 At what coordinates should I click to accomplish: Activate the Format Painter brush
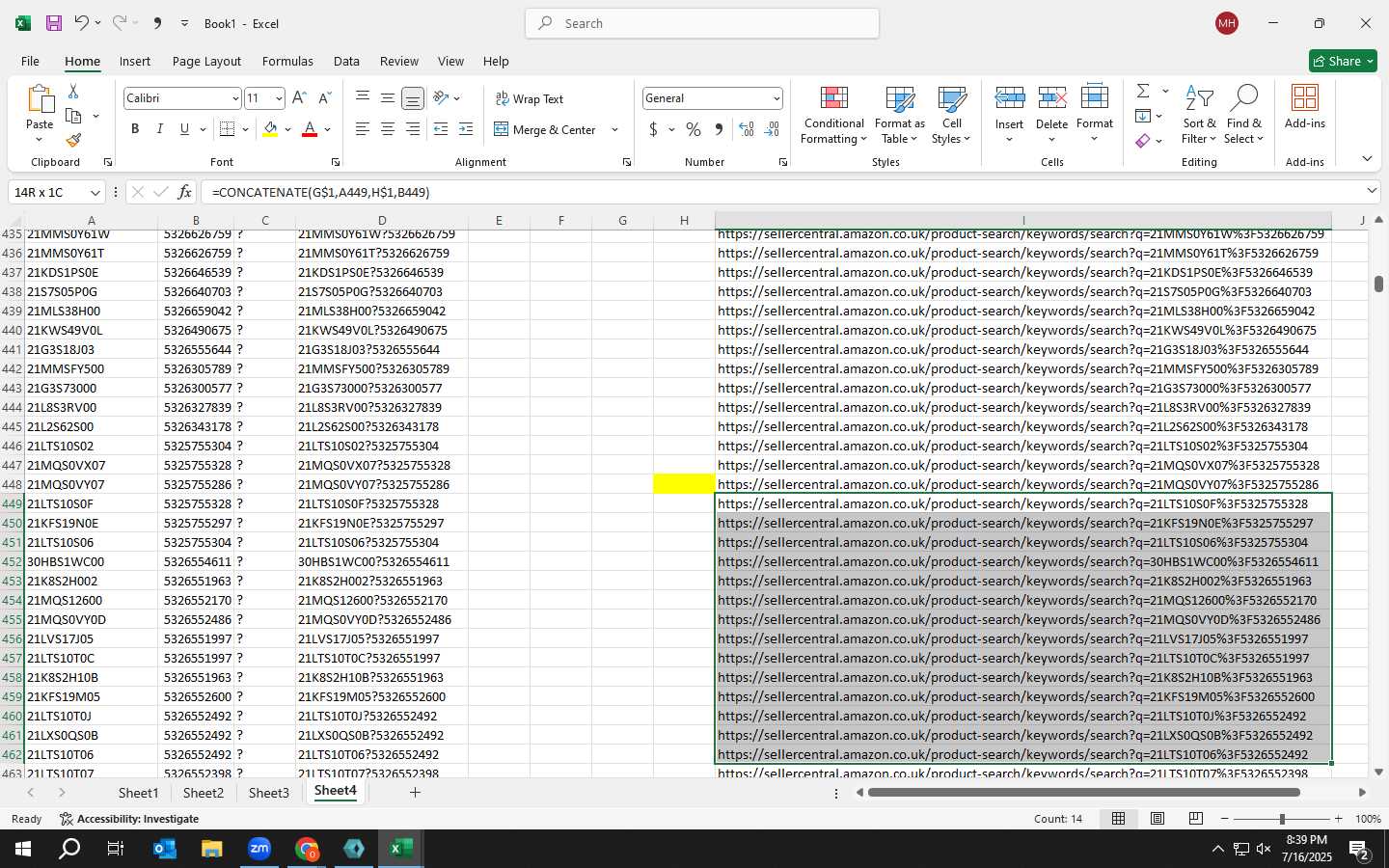(73, 140)
